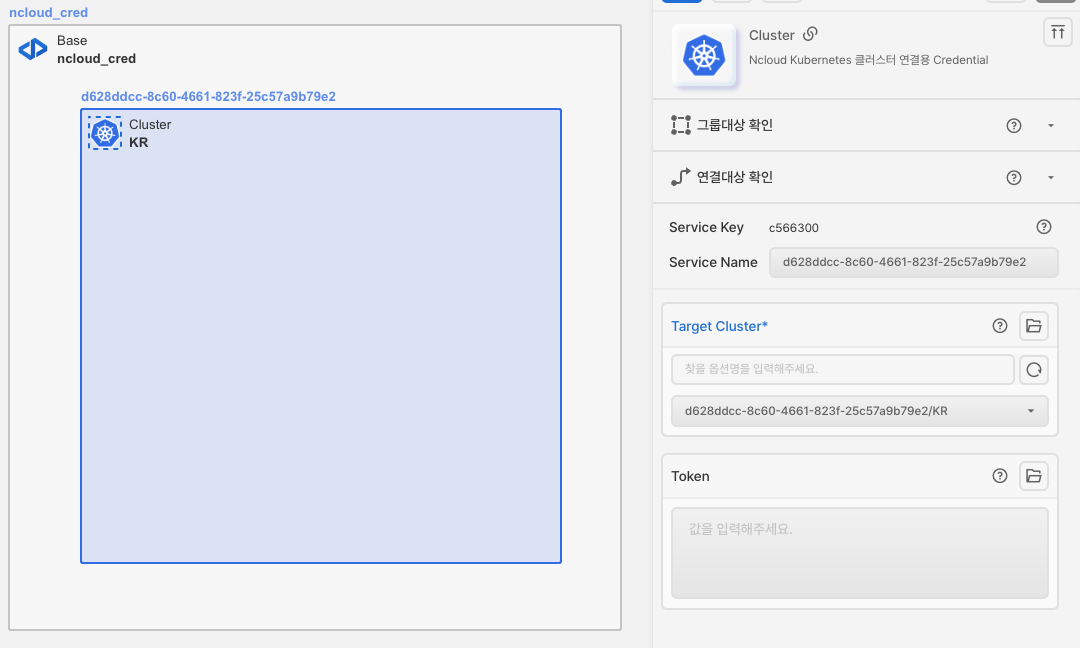Click the Token value text area
This screenshot has height=648, width=1080.
click(x=860, y=553)
